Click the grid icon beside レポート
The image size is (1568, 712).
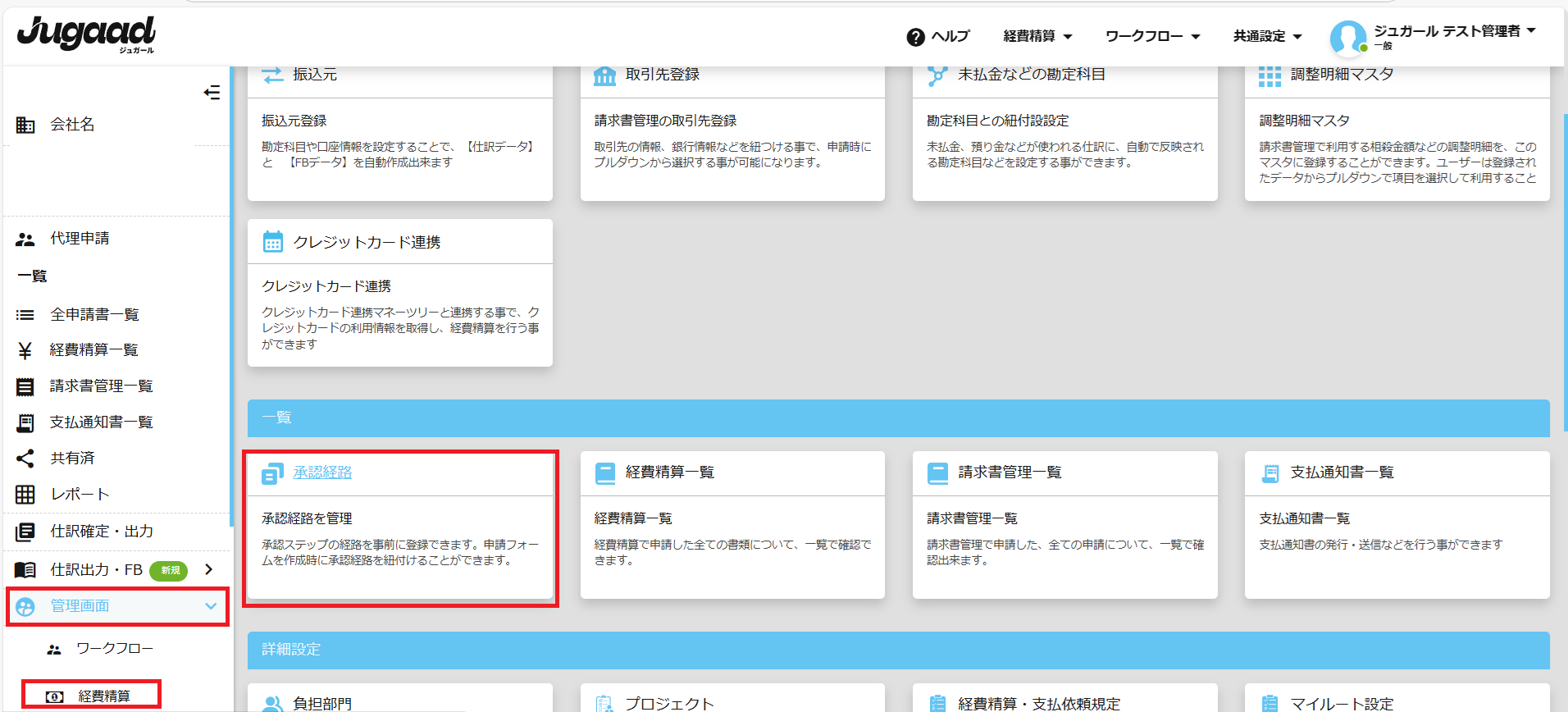tap(25, 495)
